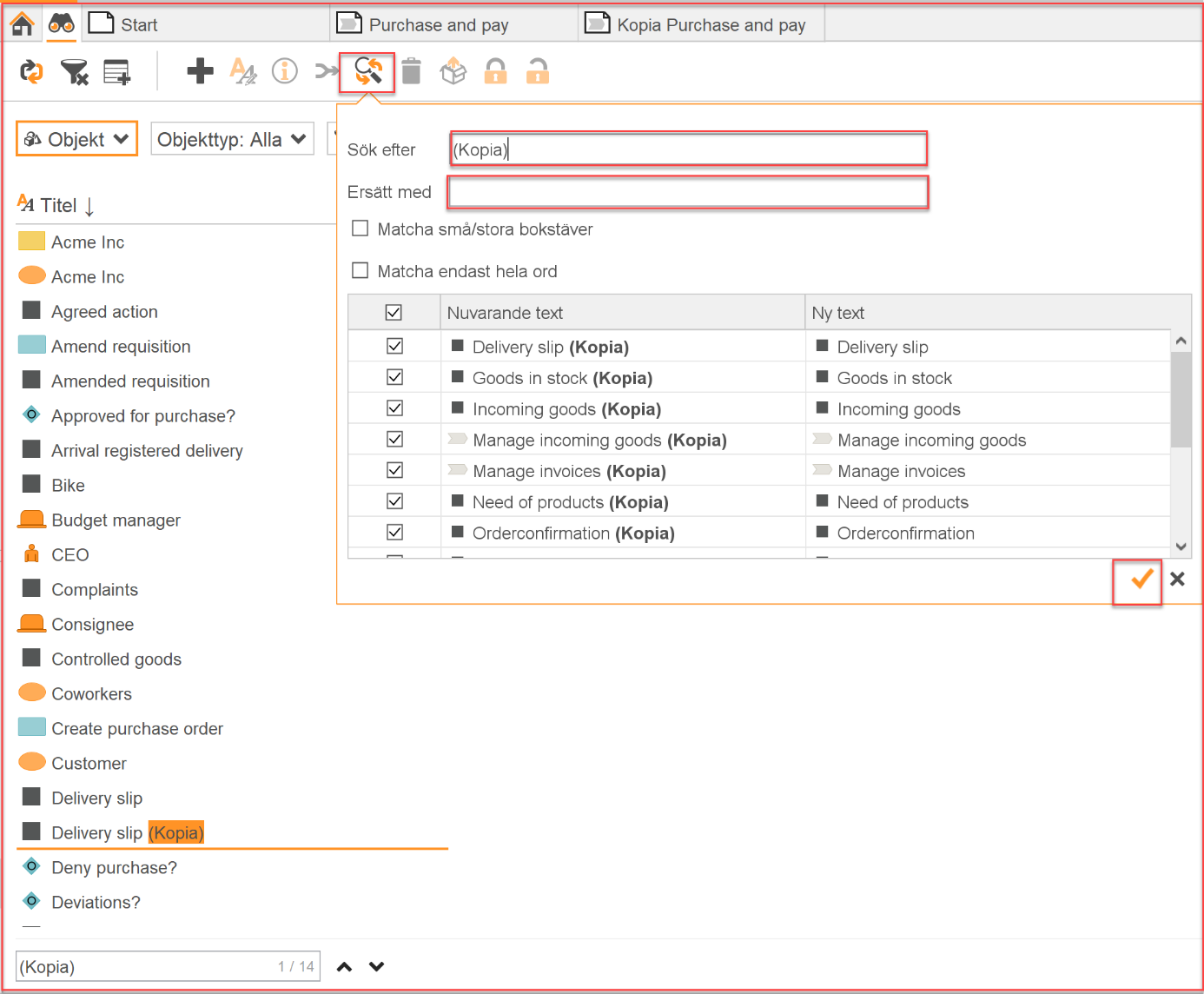The image size is (1204, 994).
Task: Uncheck the Manage incoming goods (Kopia) row
Action: click(x=395, y=439)
